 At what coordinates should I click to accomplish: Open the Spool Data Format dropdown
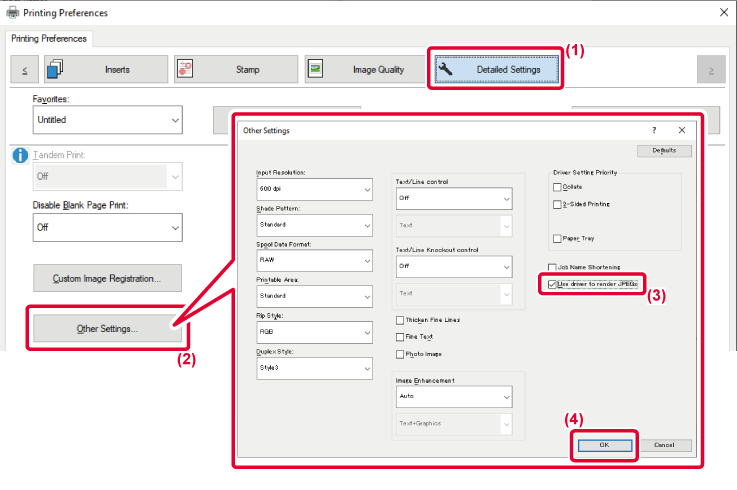(x=314, y=260)
